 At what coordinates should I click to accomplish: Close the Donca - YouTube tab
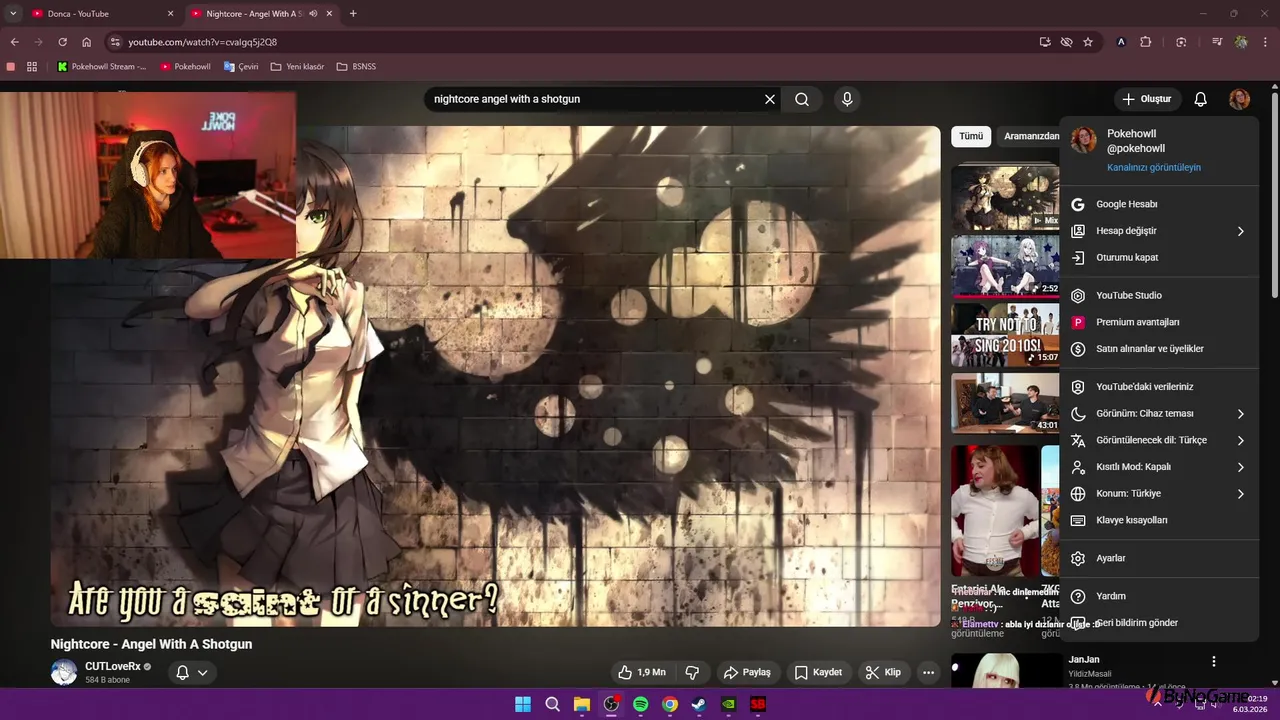pyautogui.click(x=170, y=14)
